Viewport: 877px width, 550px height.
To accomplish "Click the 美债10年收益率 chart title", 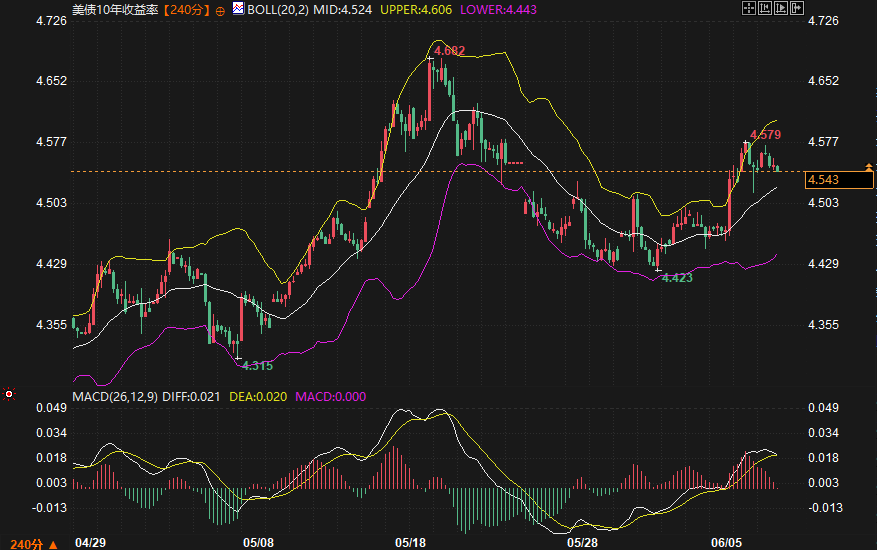I will pyautogui.click(x=116, y=10).
